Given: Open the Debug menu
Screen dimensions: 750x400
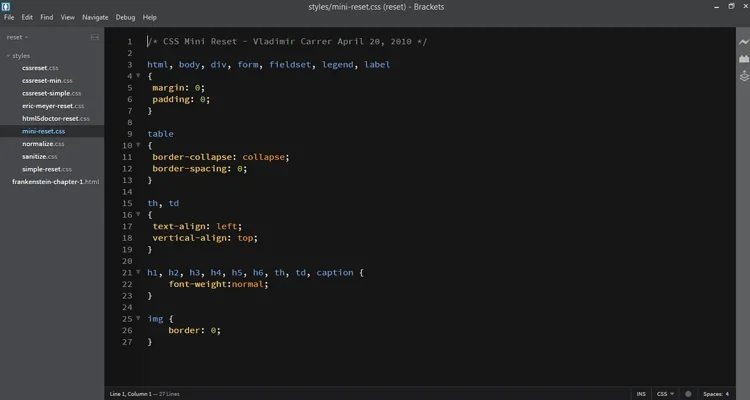Looking at the screenshot, I should click(125, 17).
